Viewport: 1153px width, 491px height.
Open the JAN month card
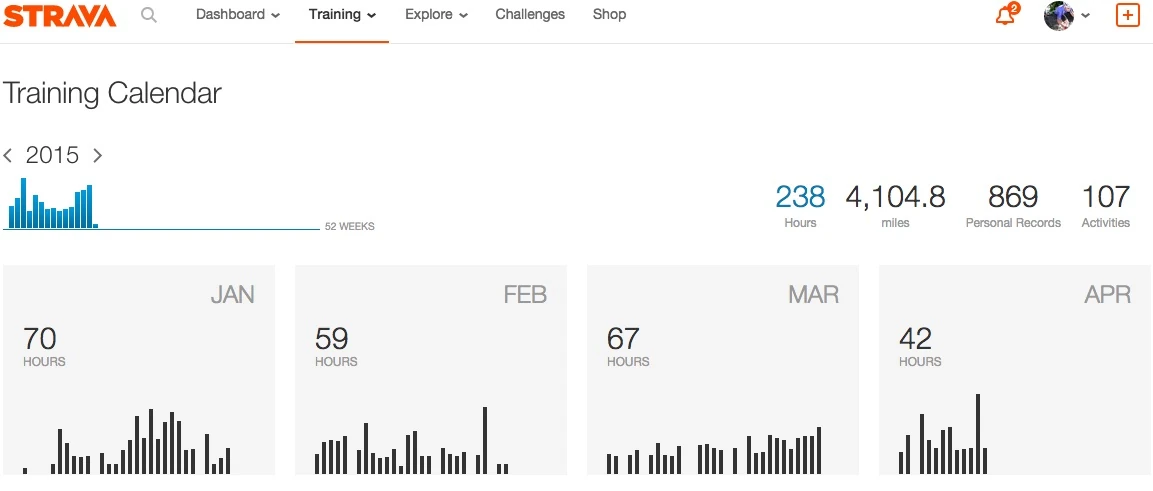tap(139, 370)
